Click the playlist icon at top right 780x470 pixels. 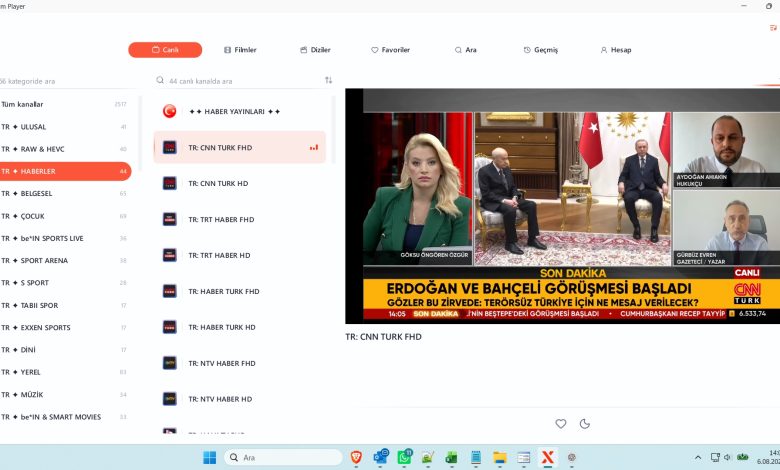[x=773, y=28]
